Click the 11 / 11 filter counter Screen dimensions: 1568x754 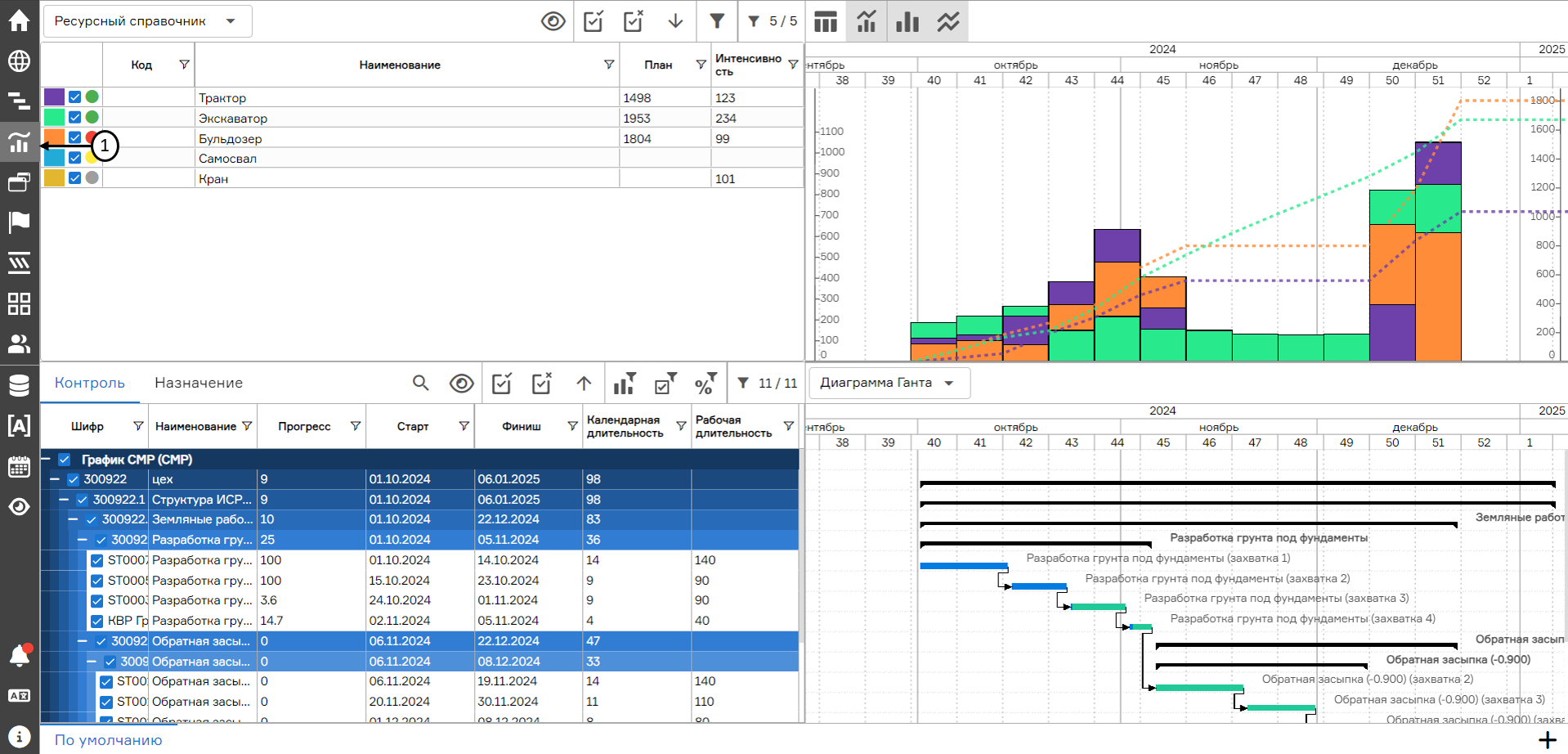click(x=767, y=383)
